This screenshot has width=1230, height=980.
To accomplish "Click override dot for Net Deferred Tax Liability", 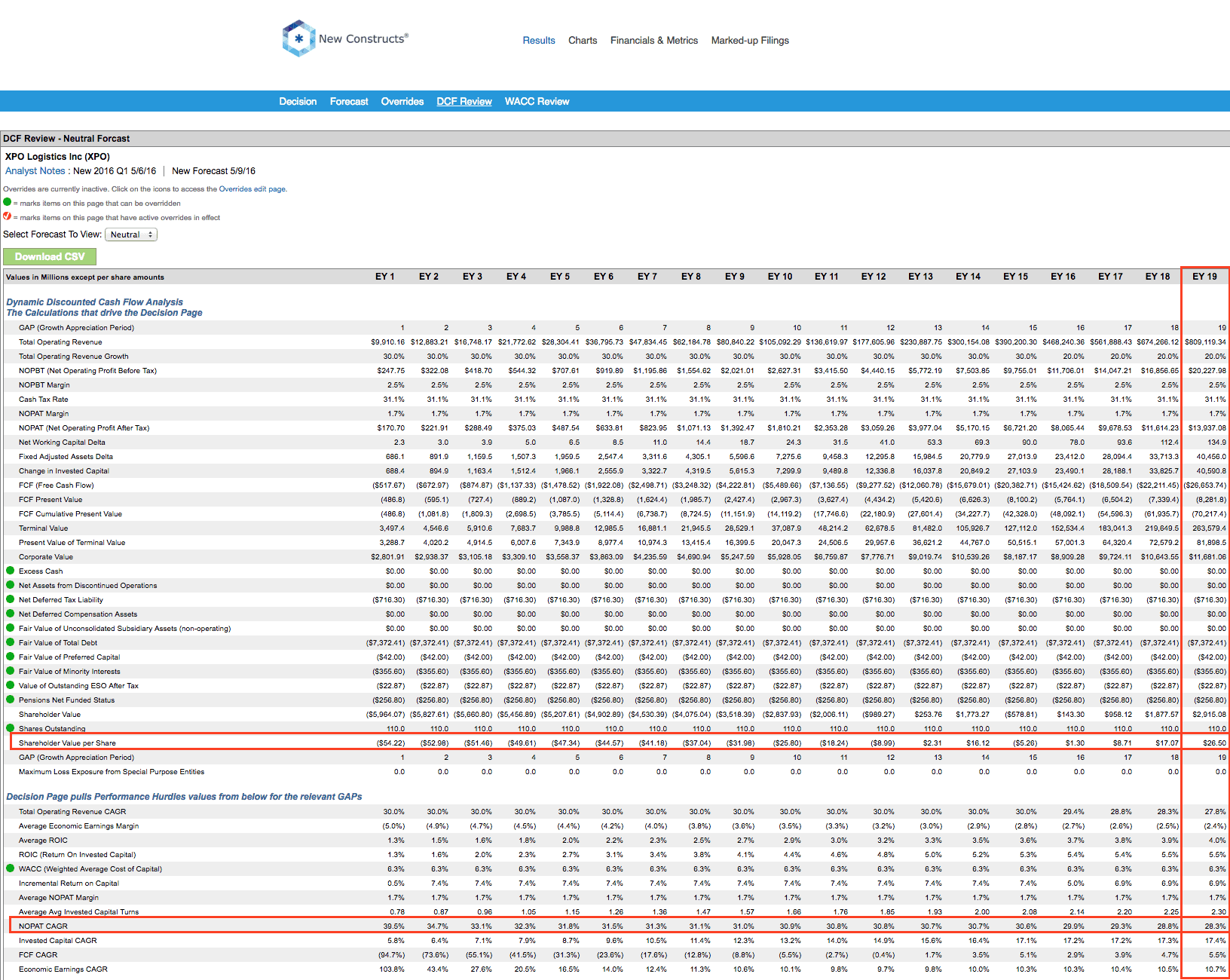I will 11,599.
